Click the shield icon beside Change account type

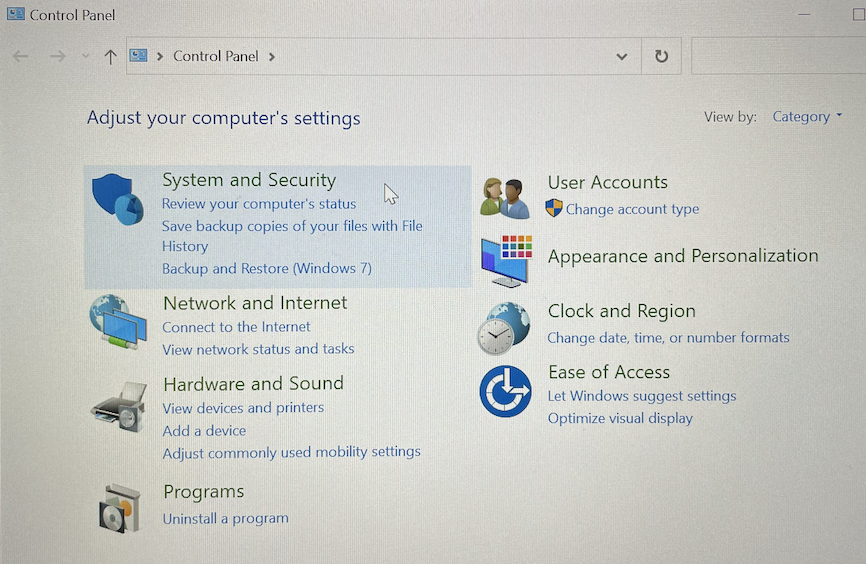pos(554,208)
